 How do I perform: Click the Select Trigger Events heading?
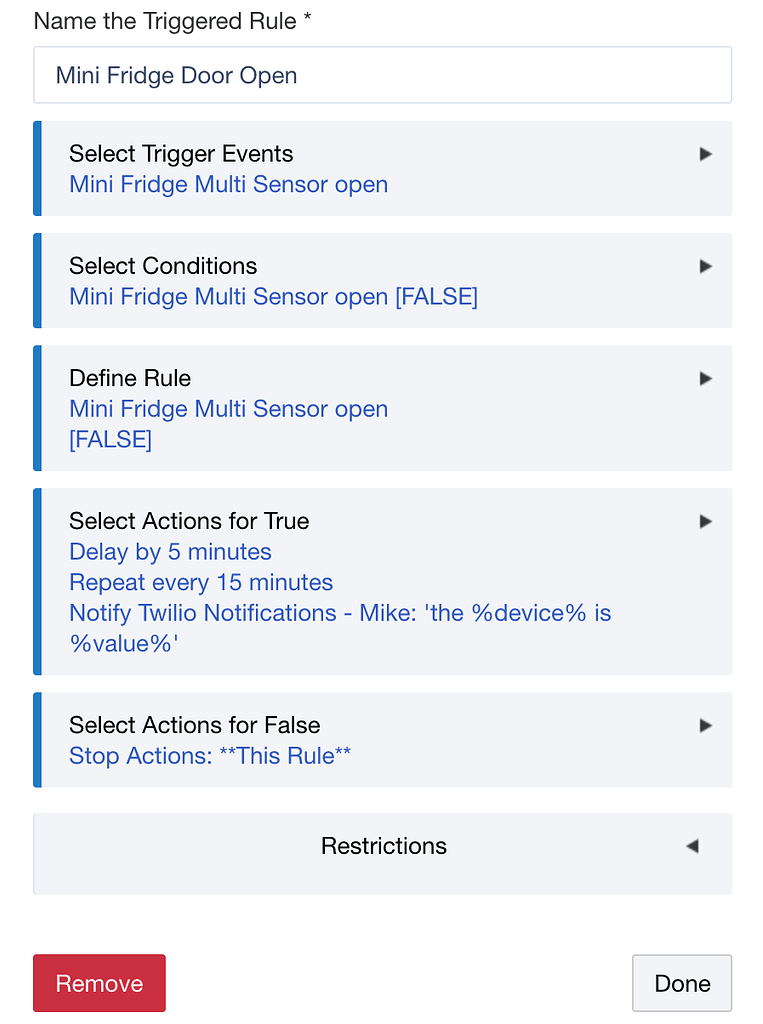(181, 154)
